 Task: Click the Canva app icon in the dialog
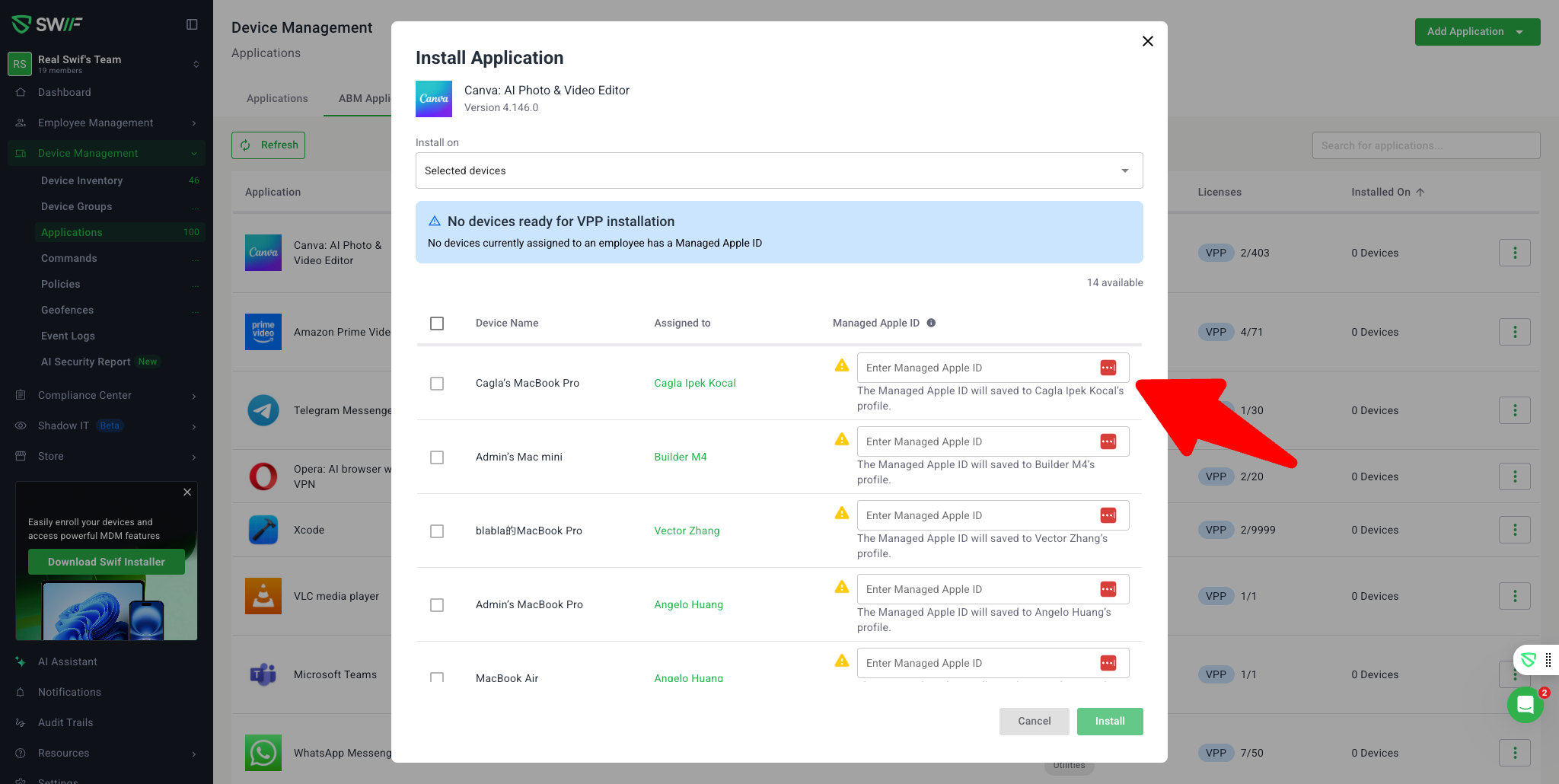434,99
